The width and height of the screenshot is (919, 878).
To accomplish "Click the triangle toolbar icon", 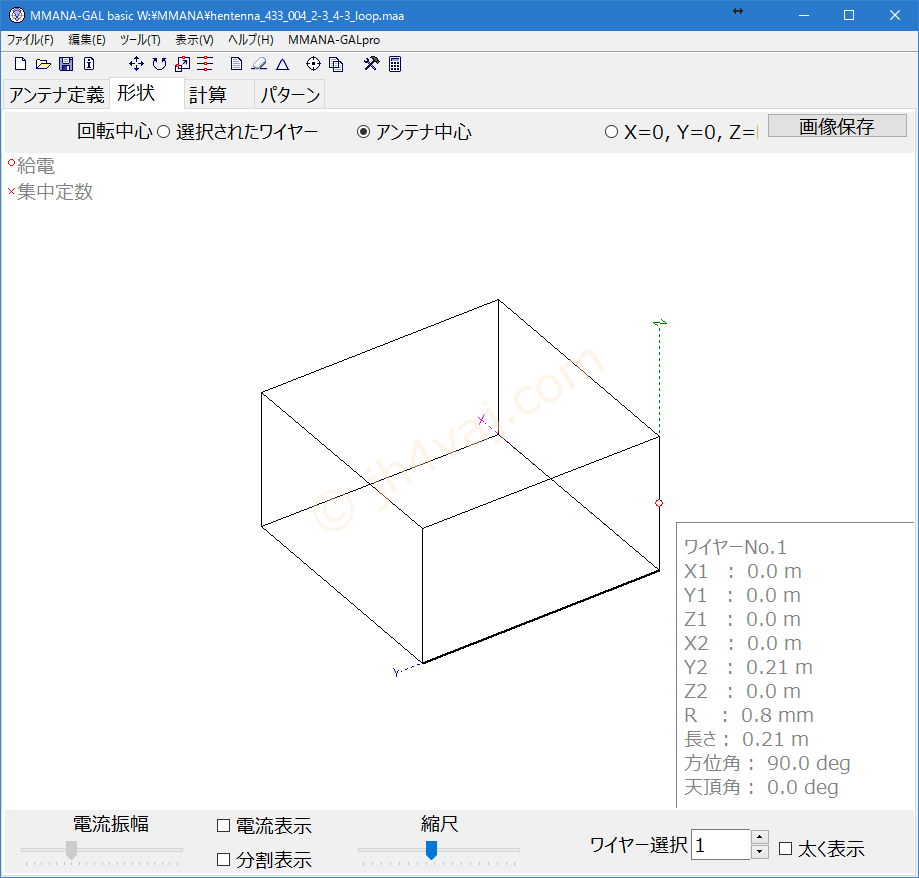I will 282,64.
